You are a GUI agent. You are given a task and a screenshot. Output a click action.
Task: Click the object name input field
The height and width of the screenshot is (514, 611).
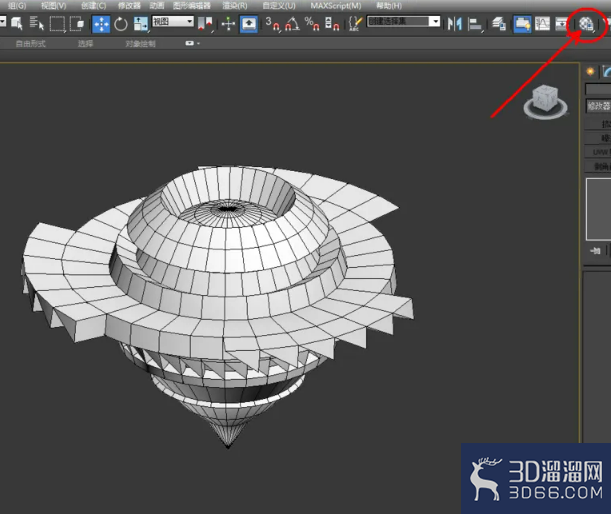coord(598,89)
